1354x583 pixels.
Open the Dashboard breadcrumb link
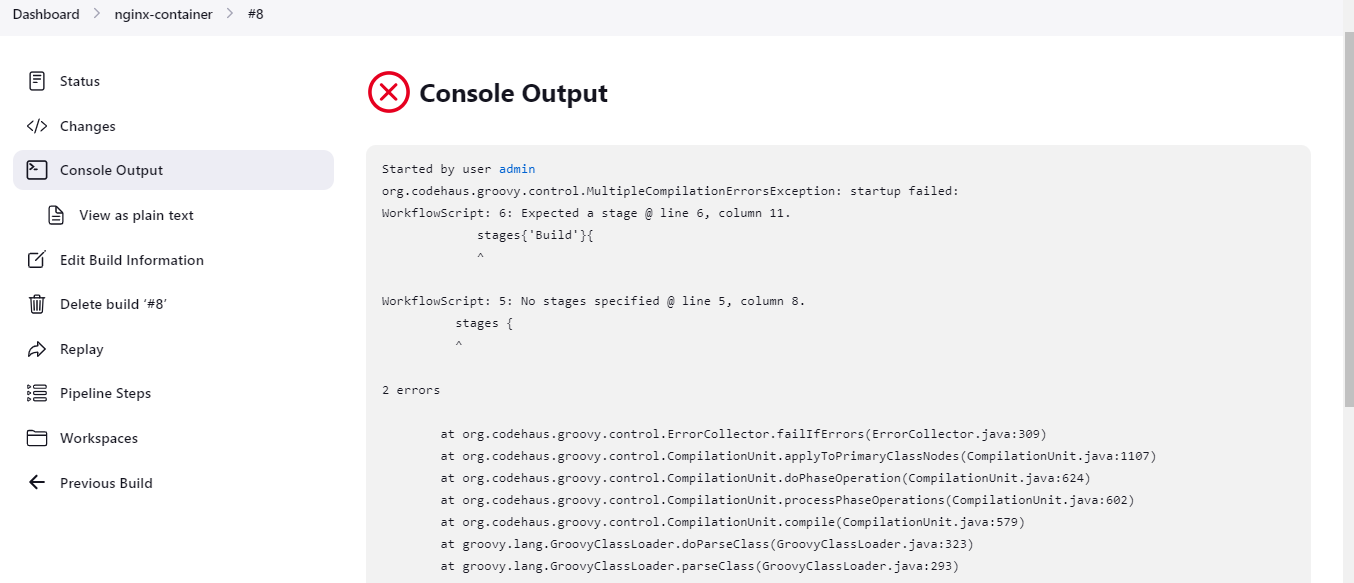coord(46,15)
